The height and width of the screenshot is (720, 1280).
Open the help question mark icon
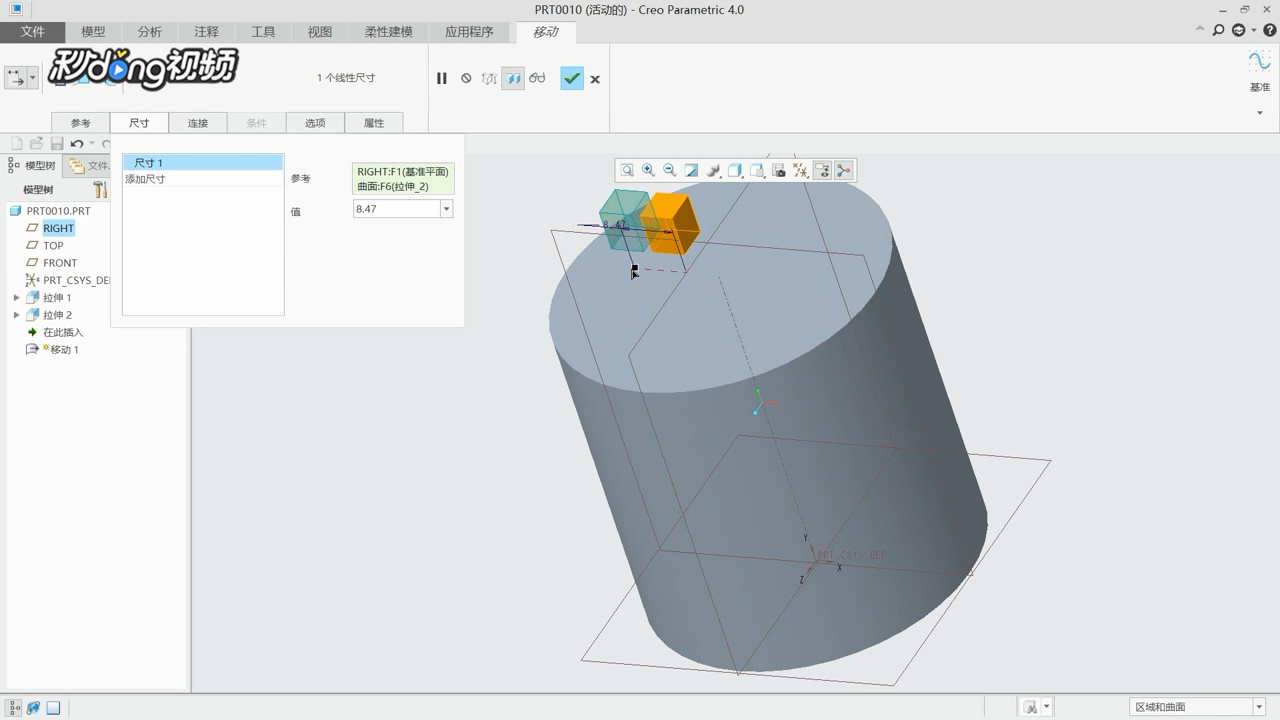click(1269, 31)
